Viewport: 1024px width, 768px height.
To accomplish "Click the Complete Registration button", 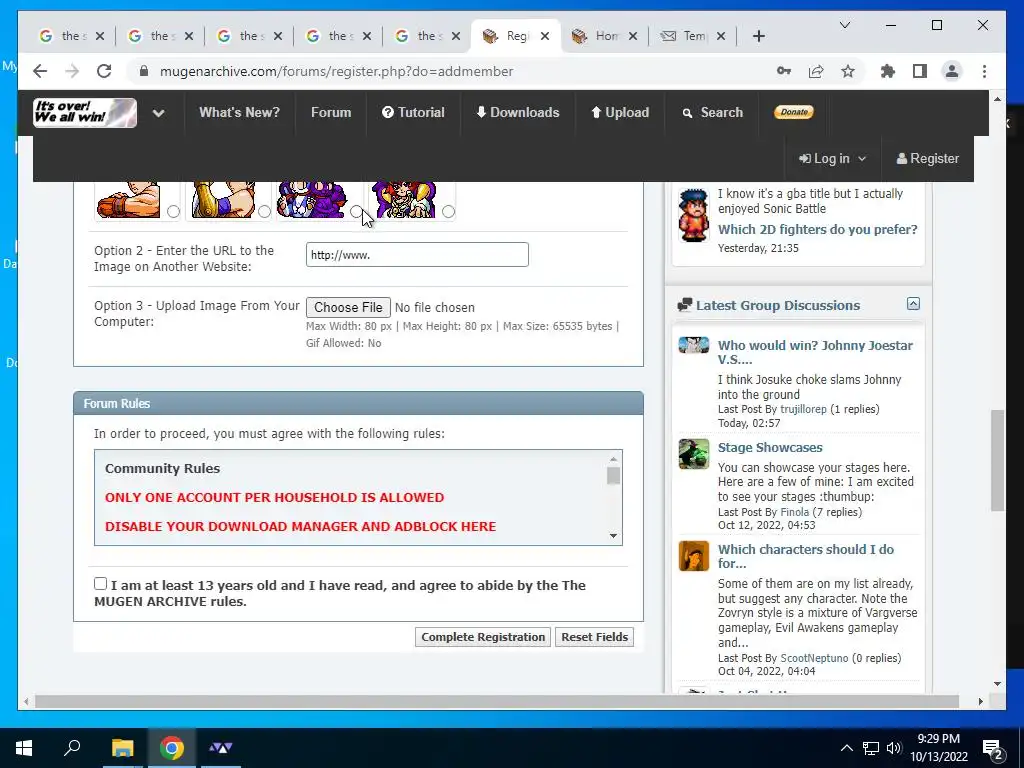I will click(x=483, y=637).
